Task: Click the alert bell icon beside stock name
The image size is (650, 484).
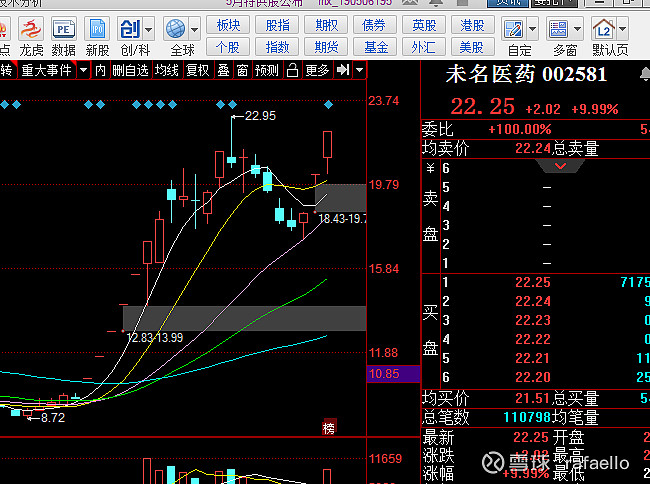Action: (x=645, y=75)
